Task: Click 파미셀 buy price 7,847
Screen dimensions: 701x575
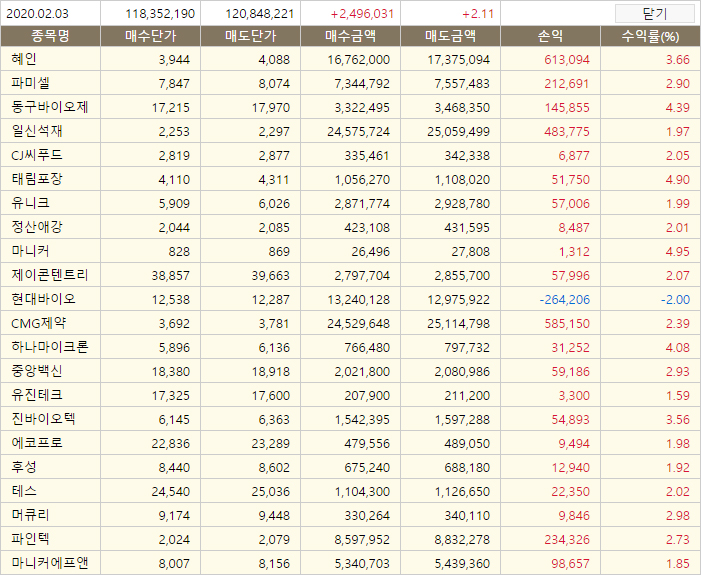Action: point(174,84)
